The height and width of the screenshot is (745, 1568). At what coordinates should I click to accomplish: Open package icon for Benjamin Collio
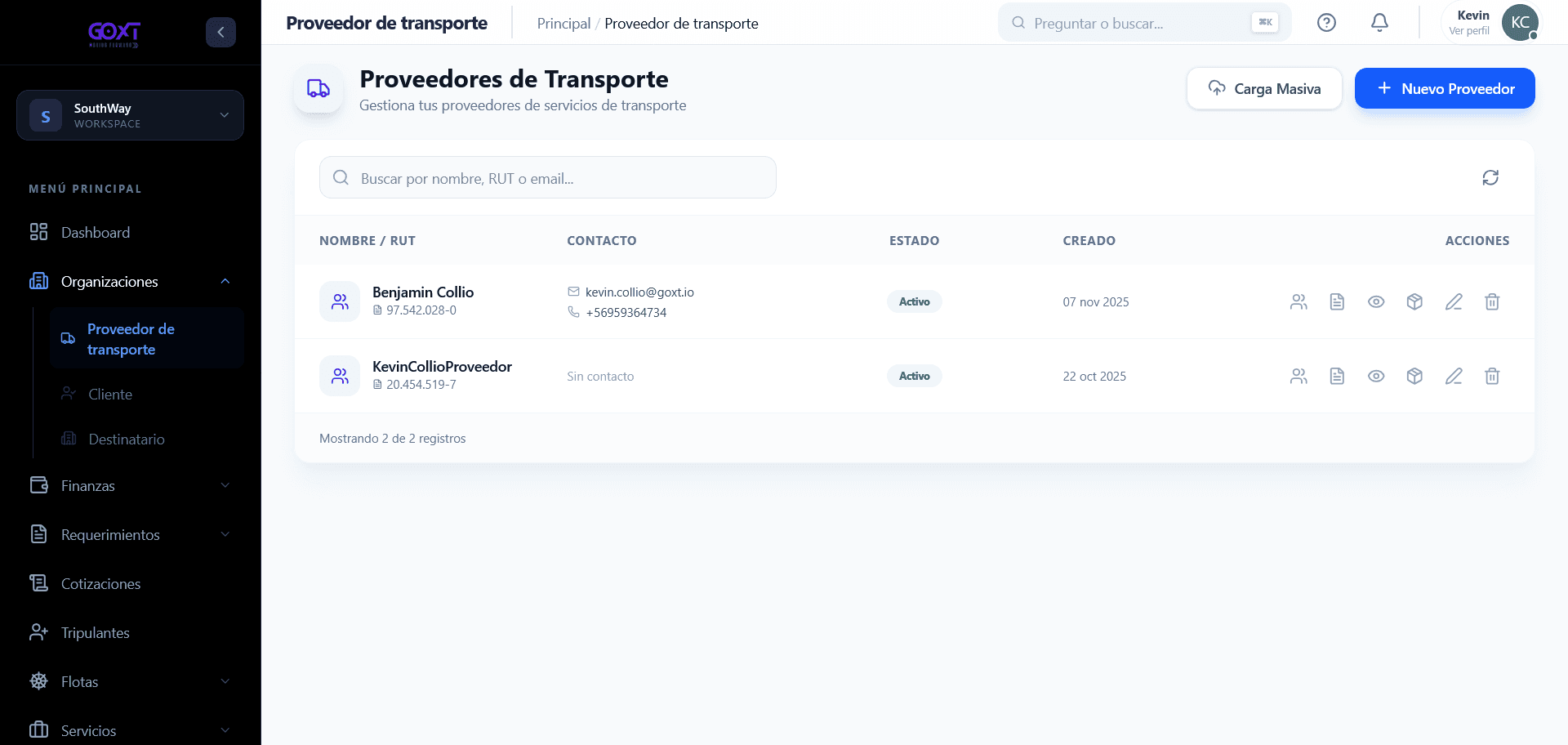1414,302
